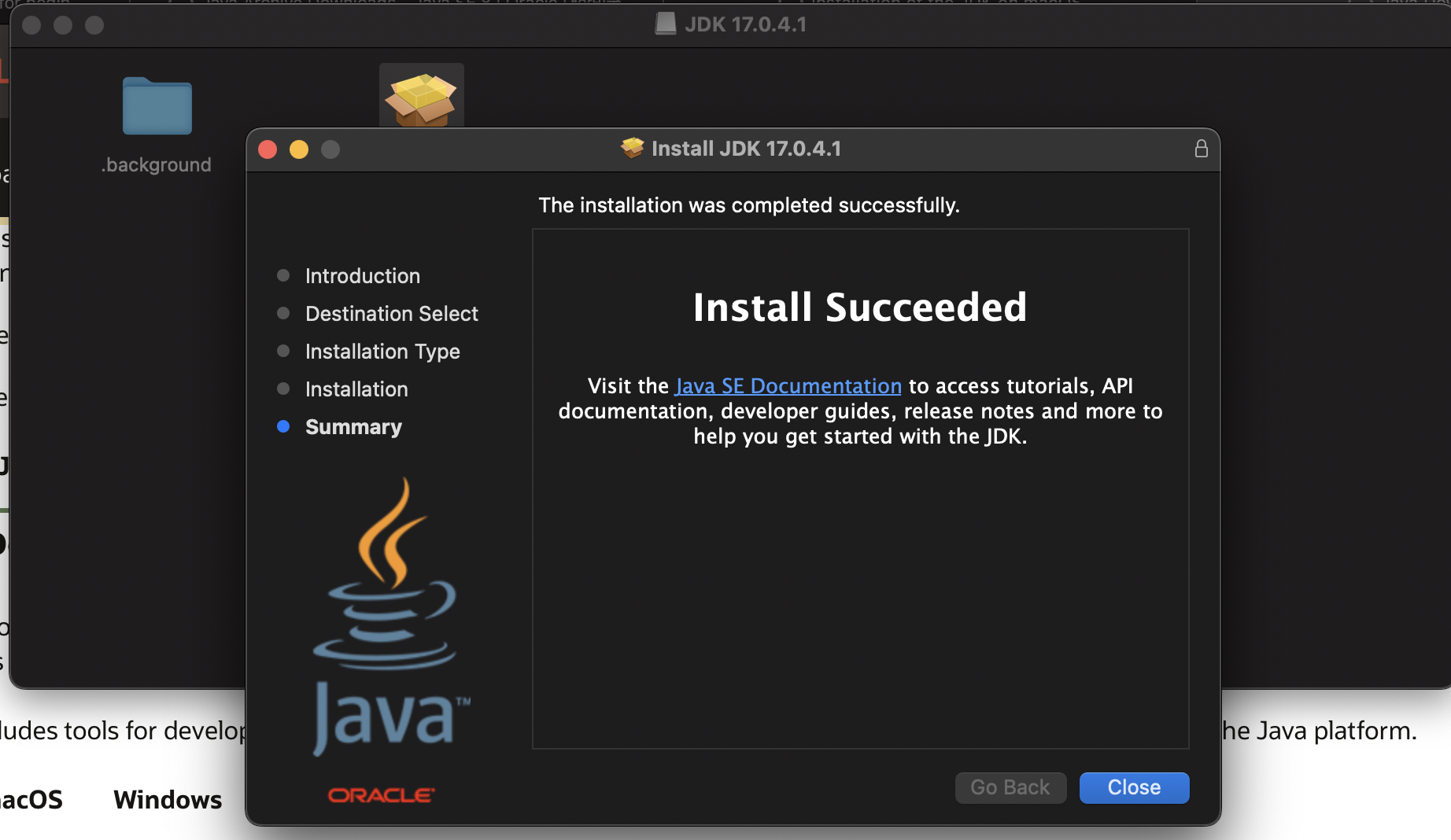The height and width of the screenshot is (840, 1451).
Task: Select the .background folder in JDK window
Action: click(x=157, y=107)
